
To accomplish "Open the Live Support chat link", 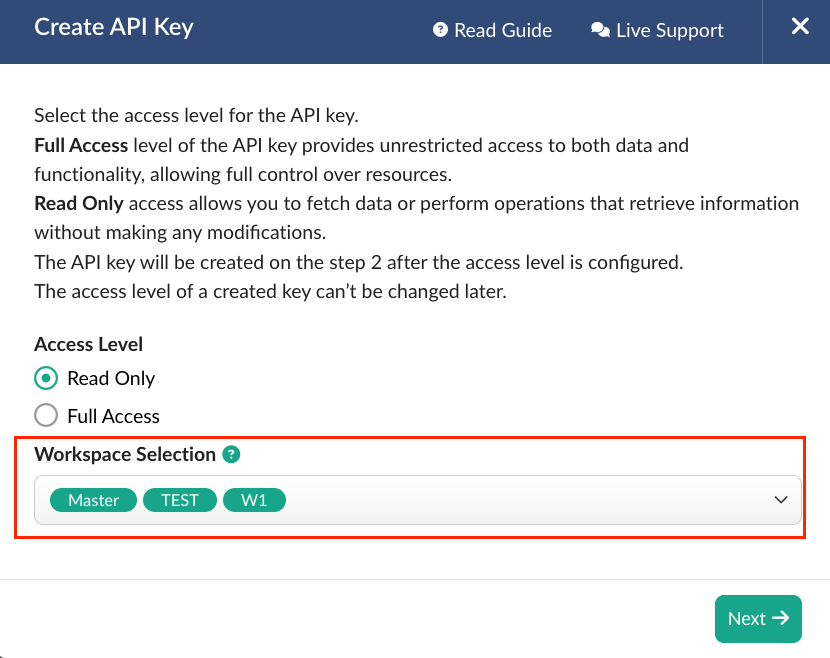I will tap(657, 30).
